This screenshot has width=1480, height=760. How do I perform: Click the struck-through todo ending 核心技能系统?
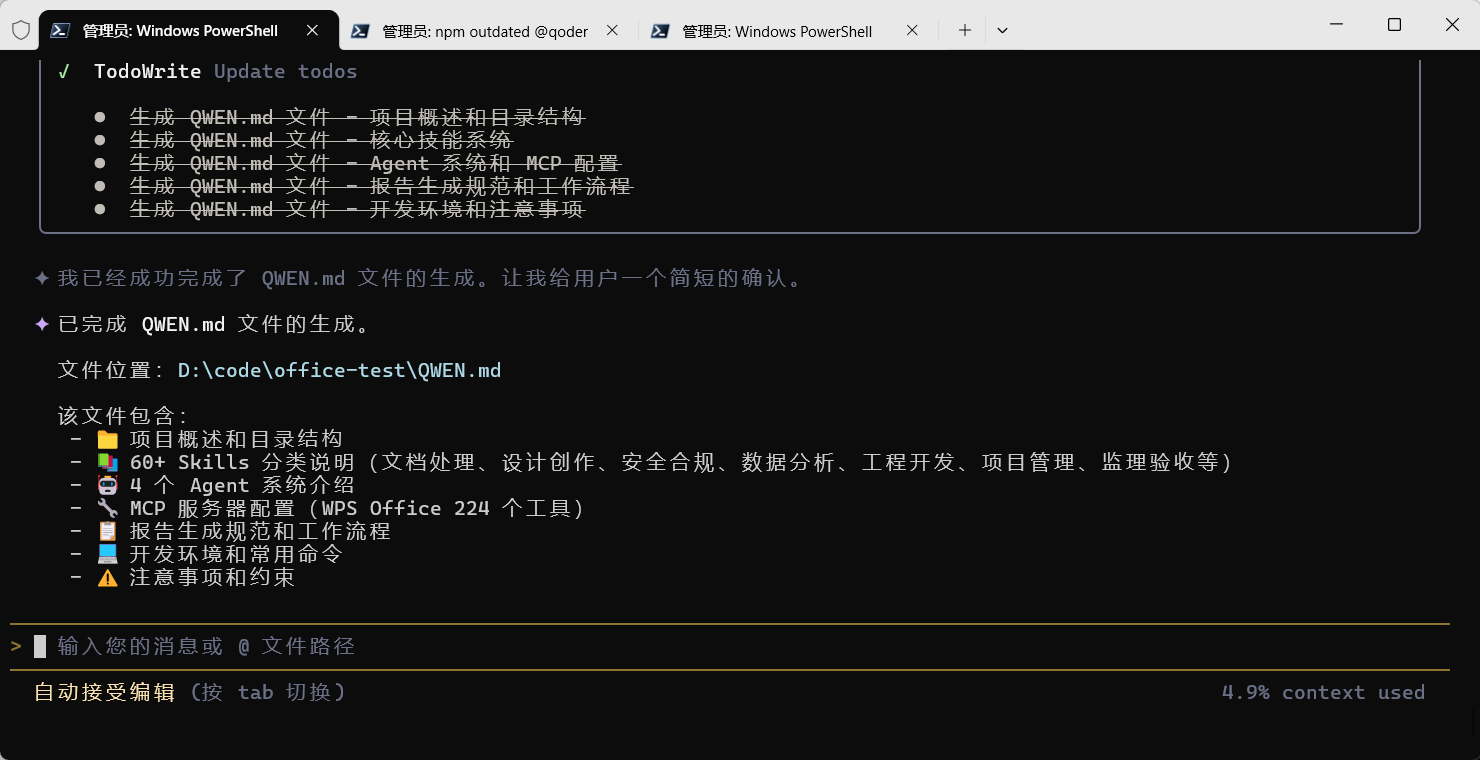coord(321,140)
